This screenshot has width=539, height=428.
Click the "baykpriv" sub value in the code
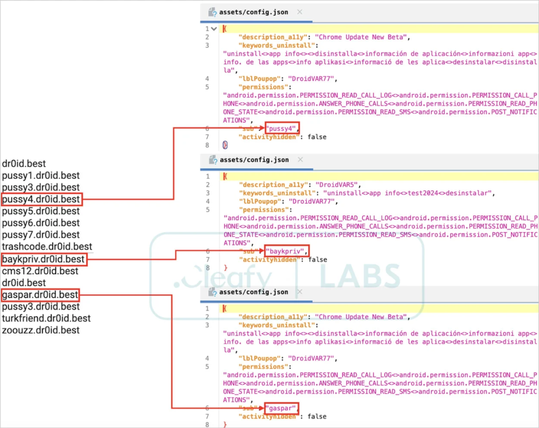(x=287, y=251)
